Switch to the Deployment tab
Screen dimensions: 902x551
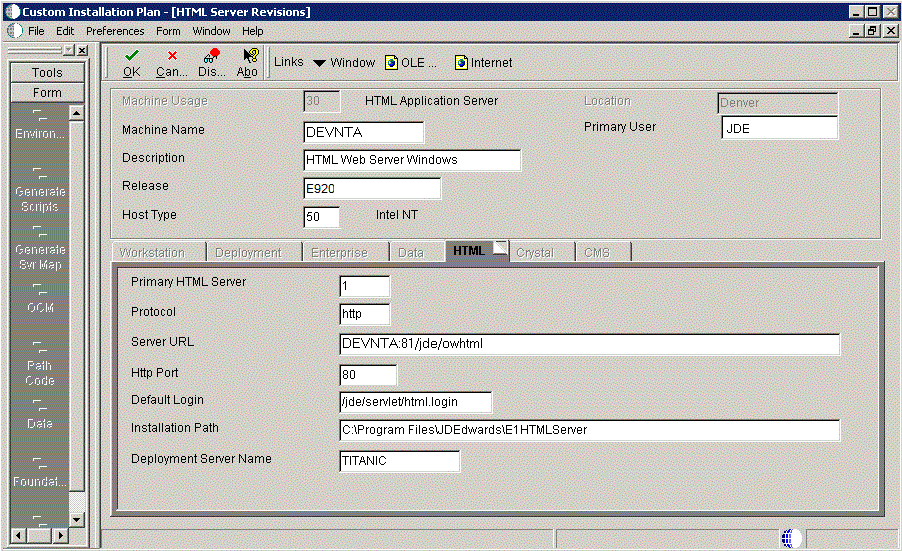(x=254, y=252)
